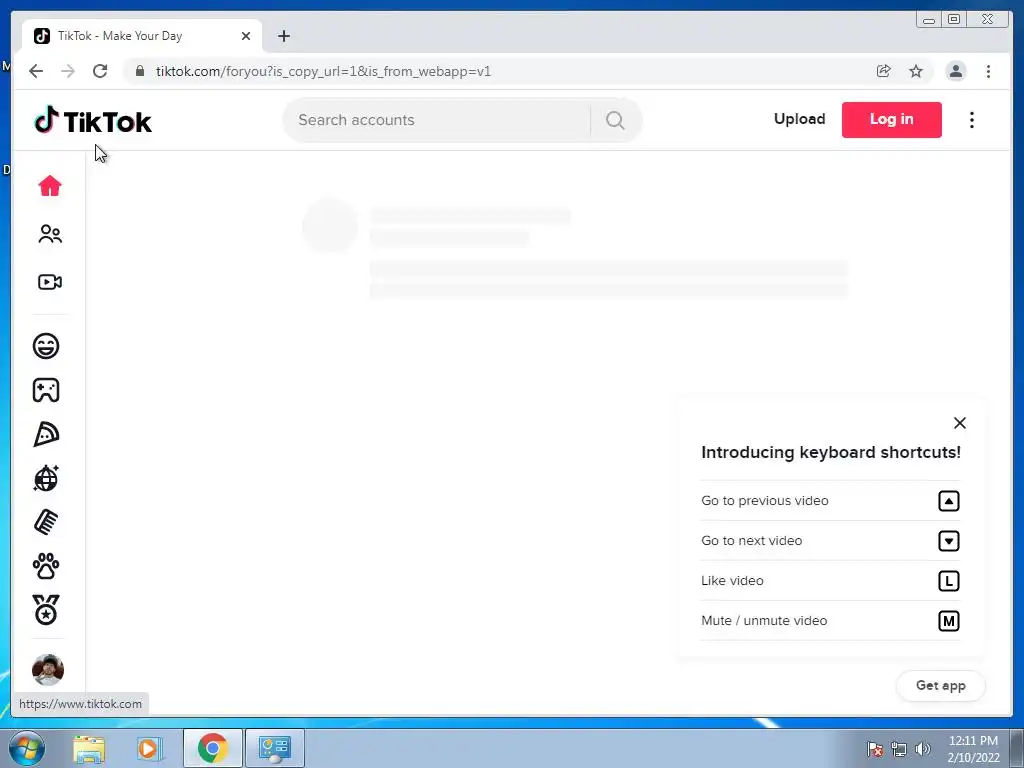
Task: Click the up arrow key icon
Action: tap(948, 501)
